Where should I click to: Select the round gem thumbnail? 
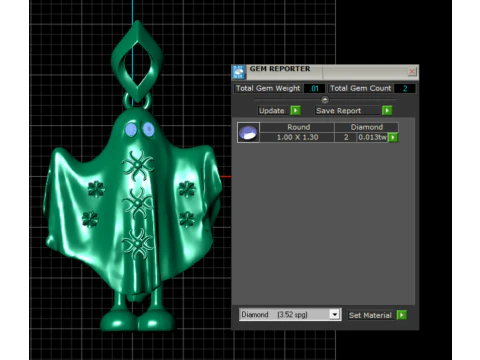pos(248,132)
